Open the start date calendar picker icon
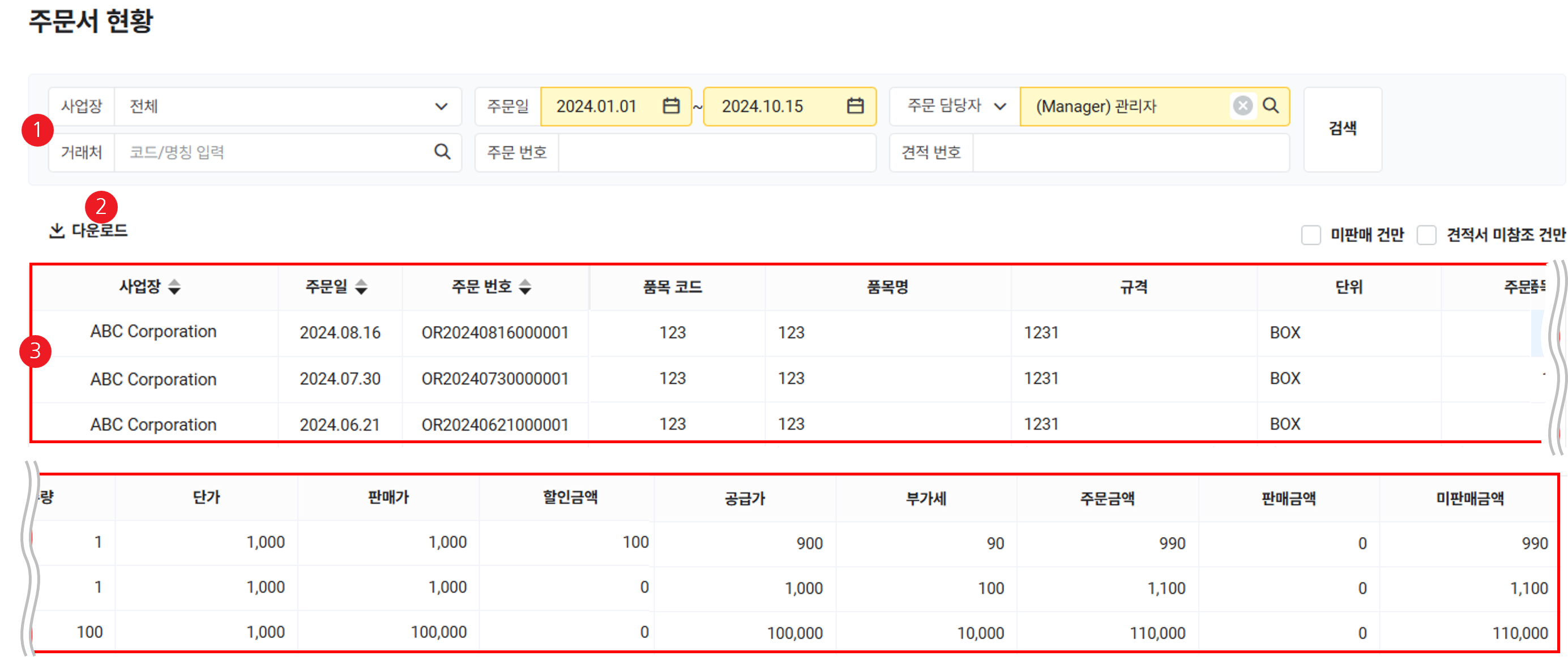Image resolution: width=1568 pixels, height=660 pixels. pos(671,106)
